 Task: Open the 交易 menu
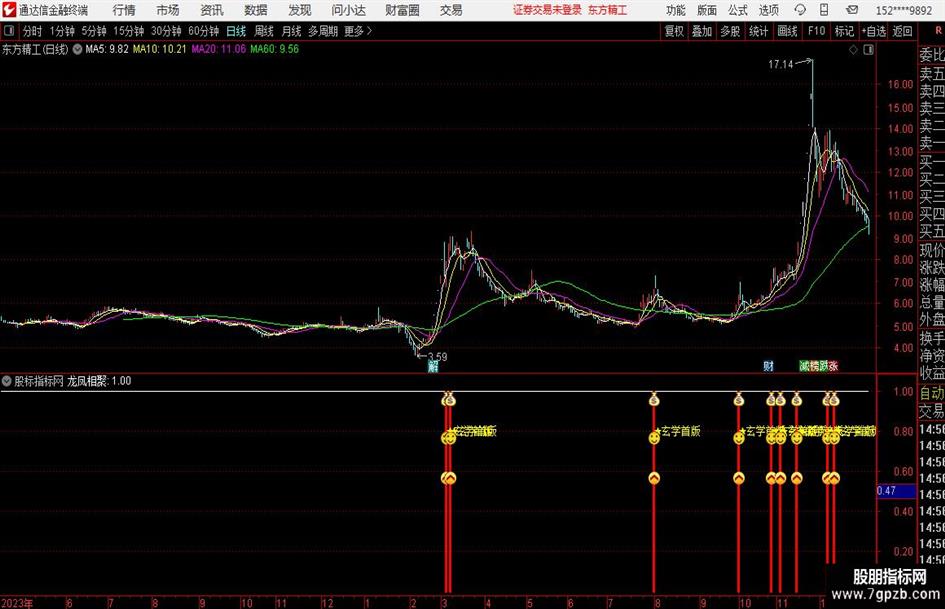tap(451, 10)
